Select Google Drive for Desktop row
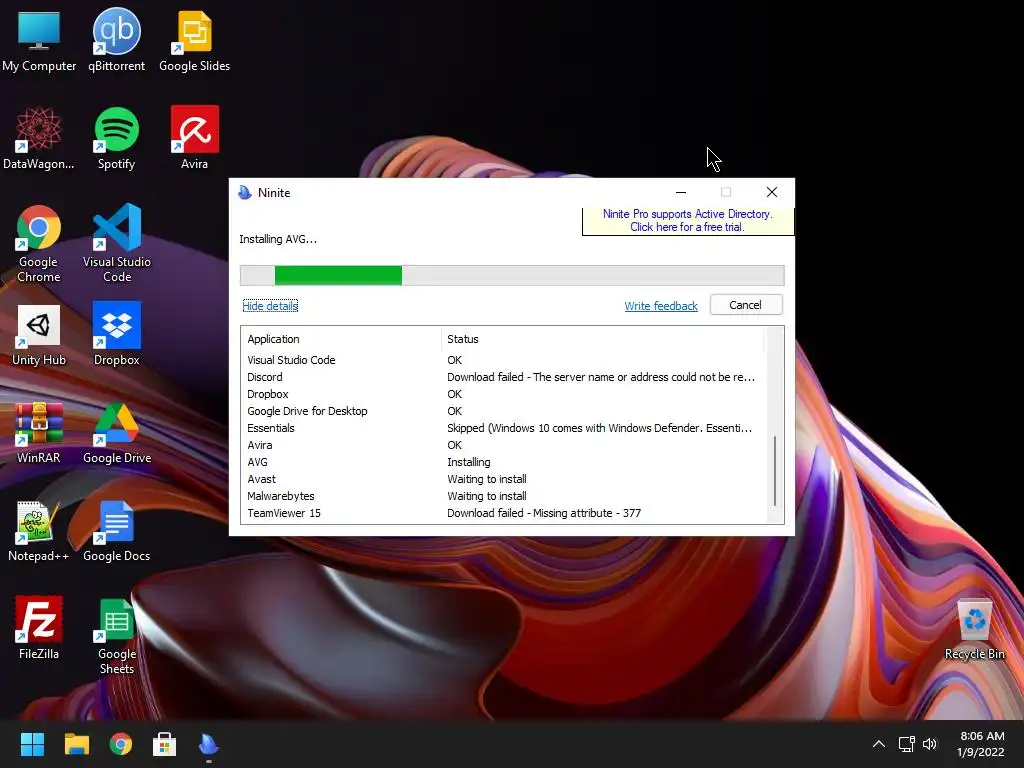Screen dimensions: 1024x768 click(x=503, y=411)
